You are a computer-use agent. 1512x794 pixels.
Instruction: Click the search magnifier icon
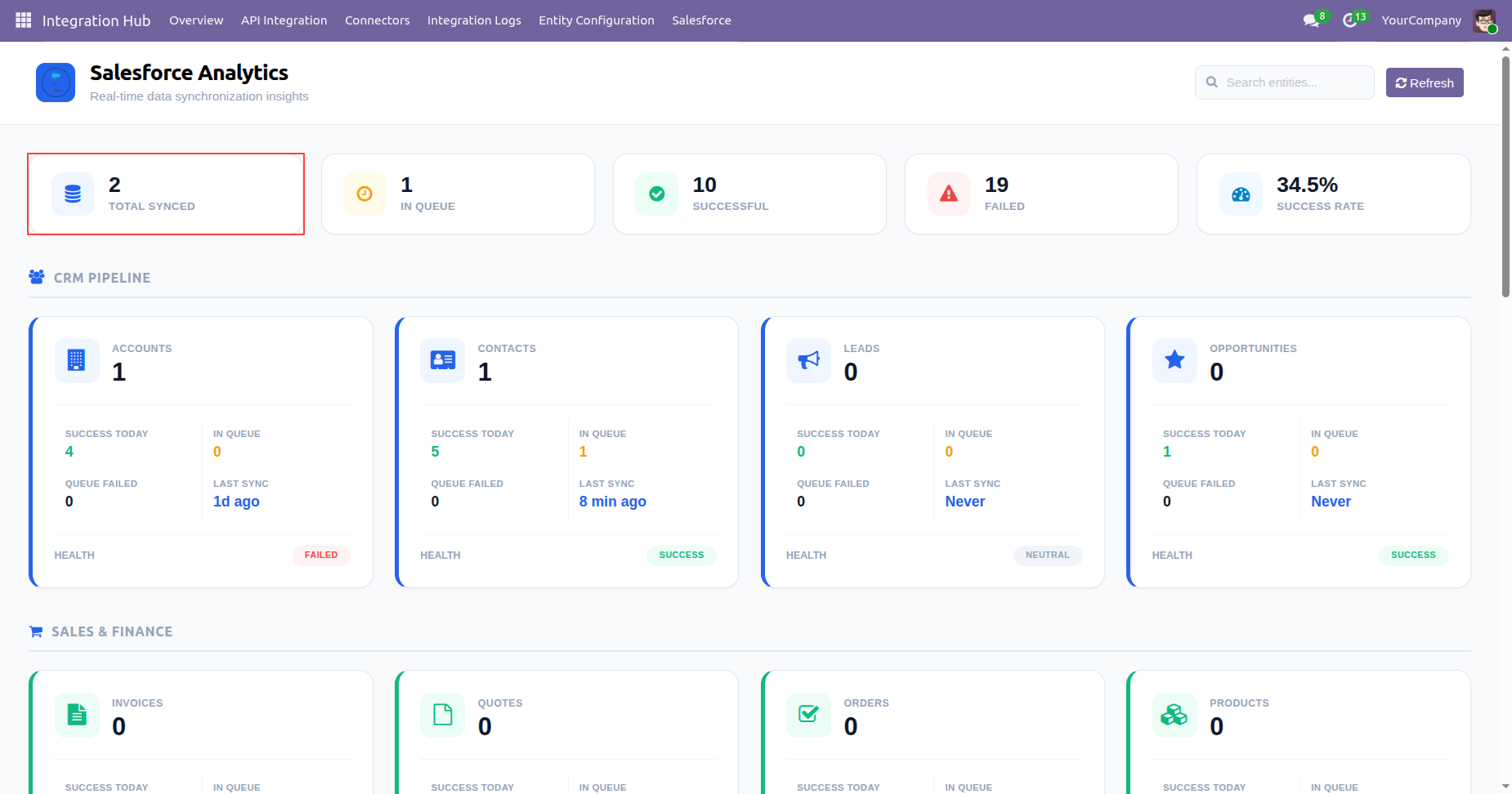pyautogui.click(x=1212, y=83)
